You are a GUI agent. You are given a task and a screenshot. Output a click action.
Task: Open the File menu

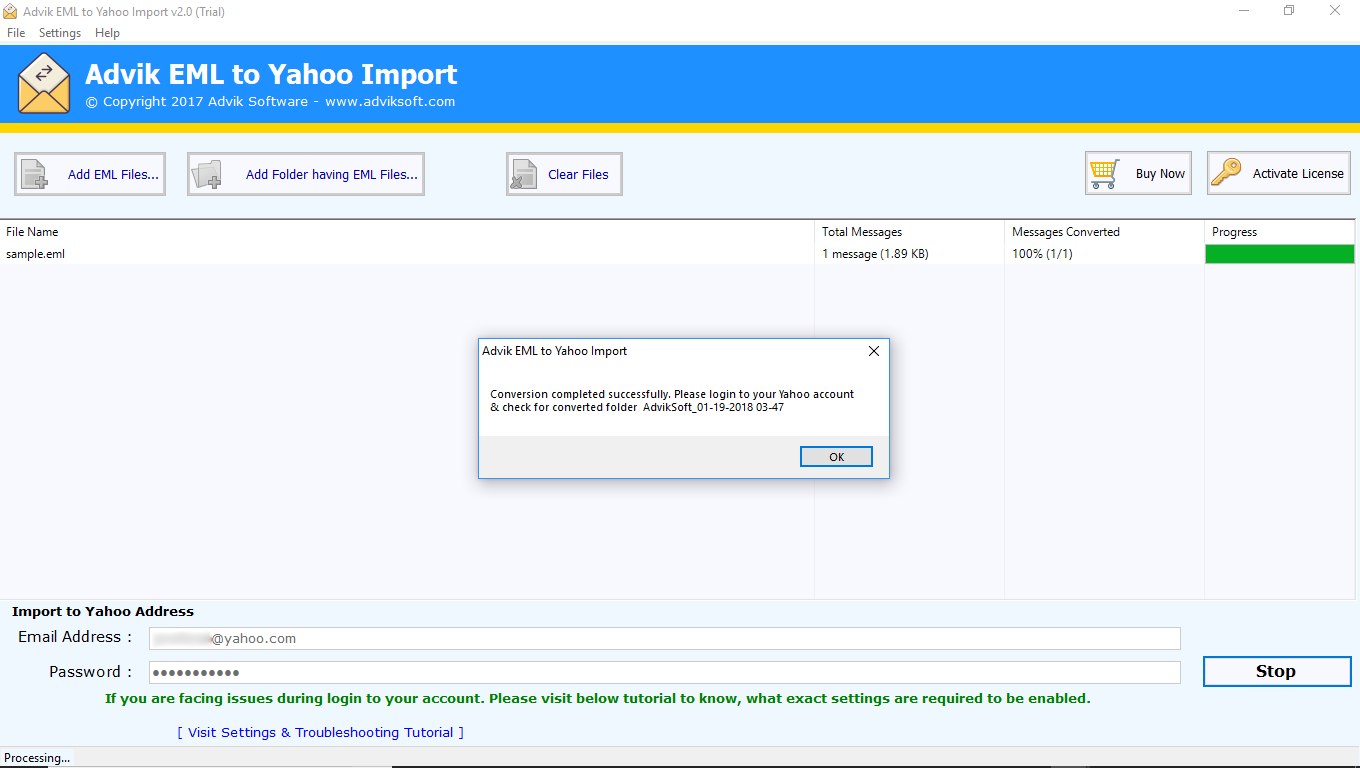(16, 33)
